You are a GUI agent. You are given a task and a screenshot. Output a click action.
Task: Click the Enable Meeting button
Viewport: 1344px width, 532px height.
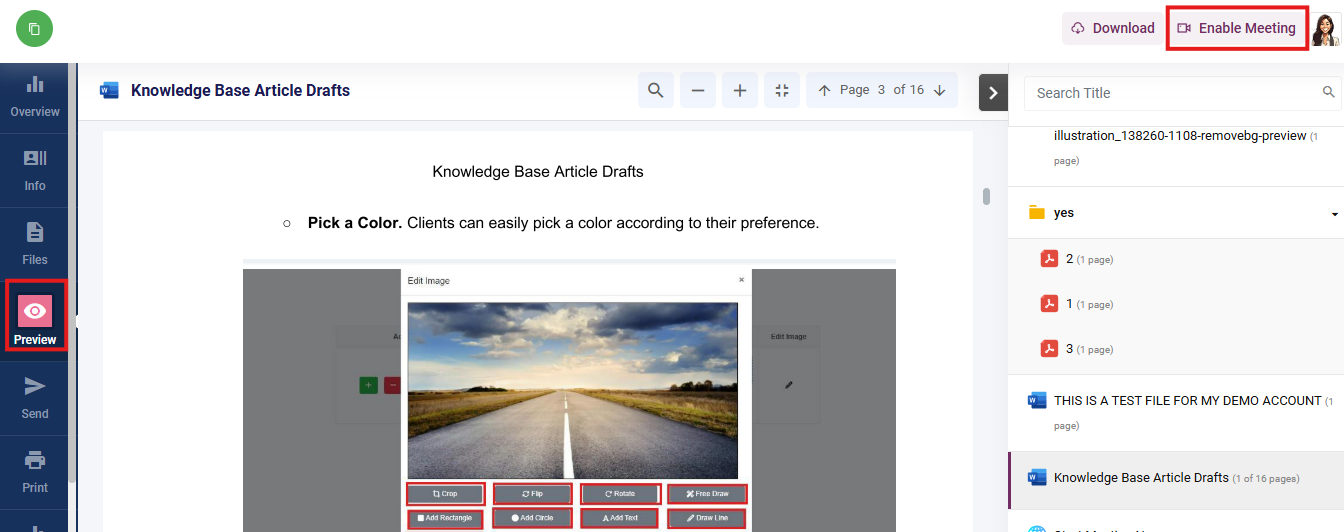[1237, 28]
